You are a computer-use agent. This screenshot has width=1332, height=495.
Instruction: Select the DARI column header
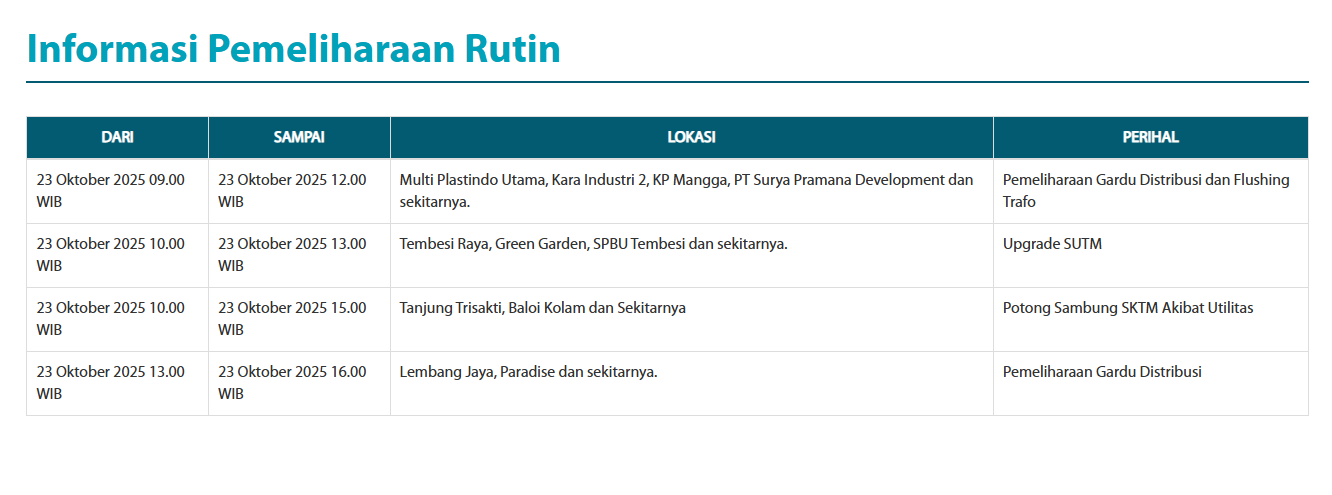click(117, 137)
